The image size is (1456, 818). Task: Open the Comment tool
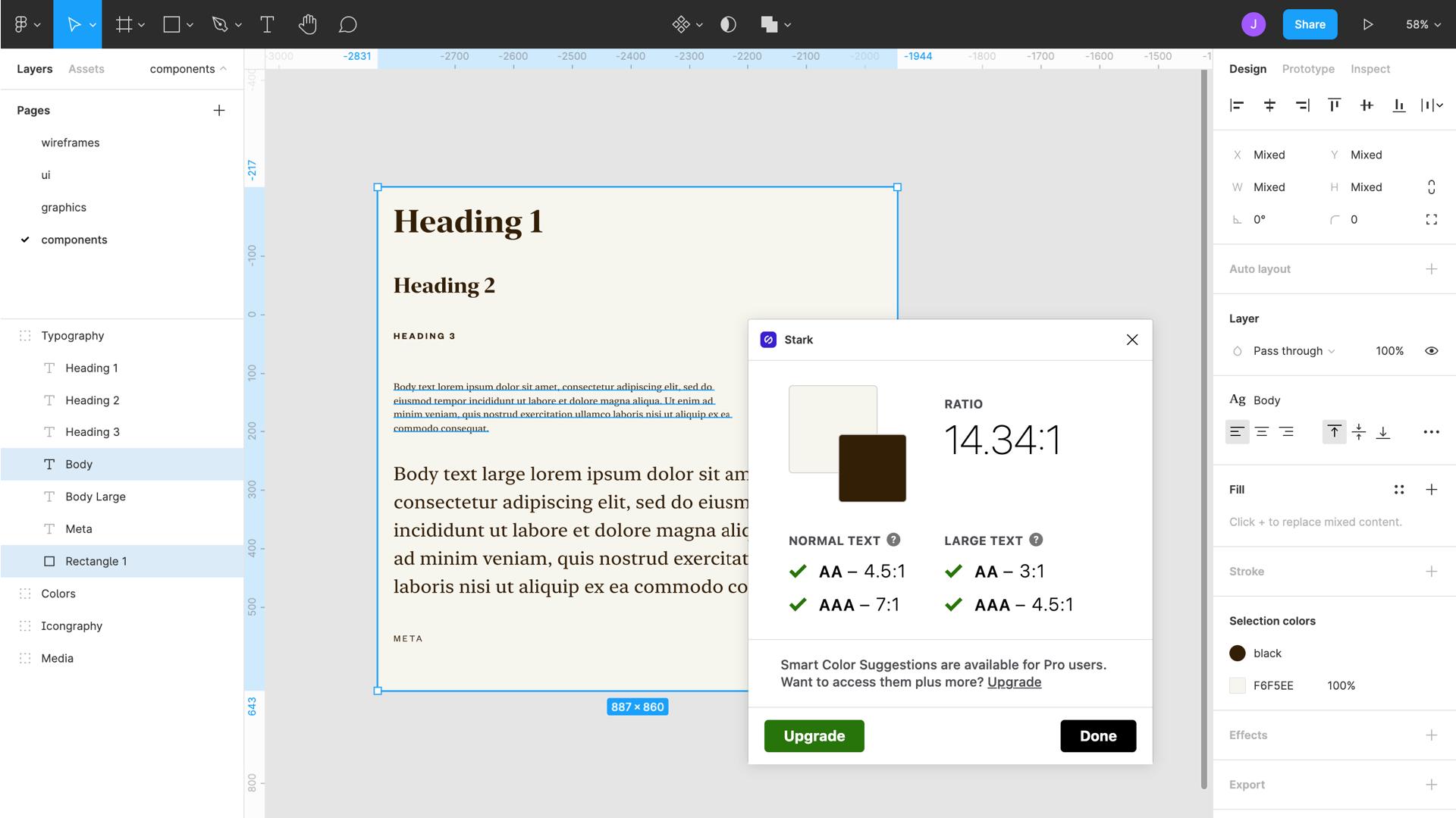(347, 24)
